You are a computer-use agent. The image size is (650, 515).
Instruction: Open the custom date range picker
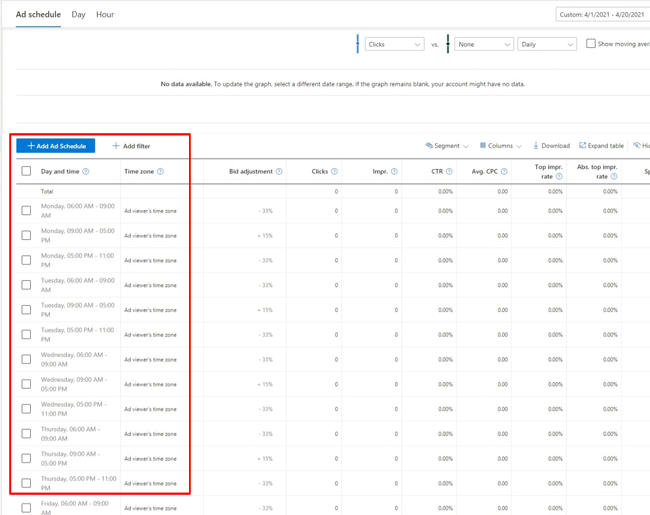click(x=603, y=15)
